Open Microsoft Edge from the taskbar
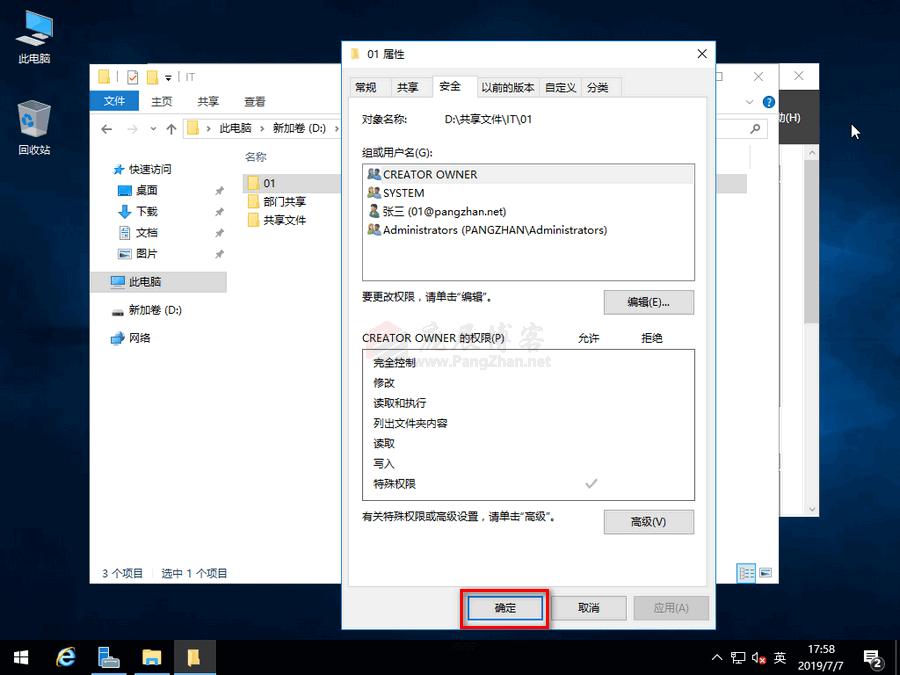 [65, 657]
